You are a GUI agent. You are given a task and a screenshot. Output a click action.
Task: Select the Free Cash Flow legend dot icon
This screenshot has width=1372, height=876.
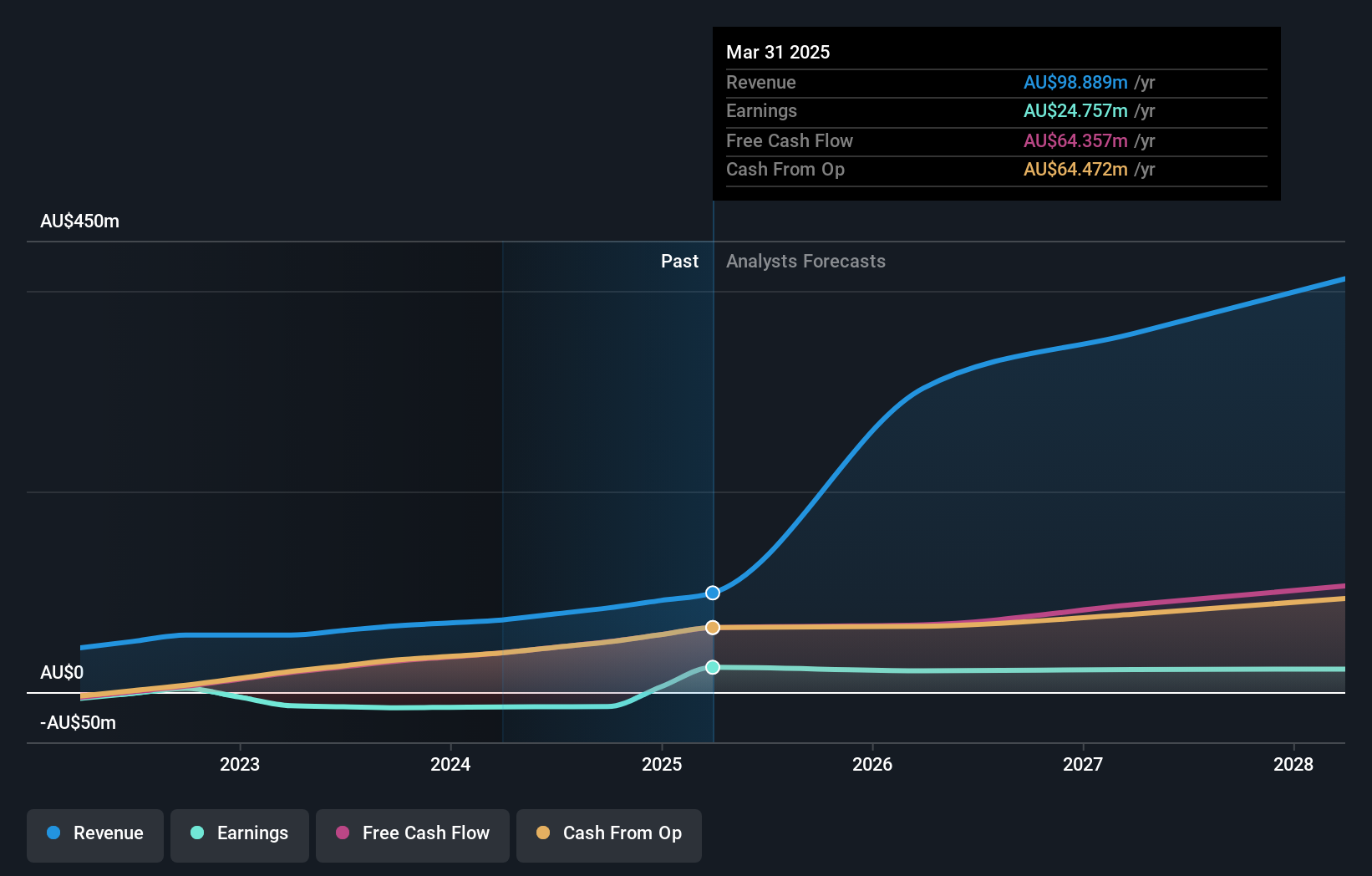pos(341,833)
